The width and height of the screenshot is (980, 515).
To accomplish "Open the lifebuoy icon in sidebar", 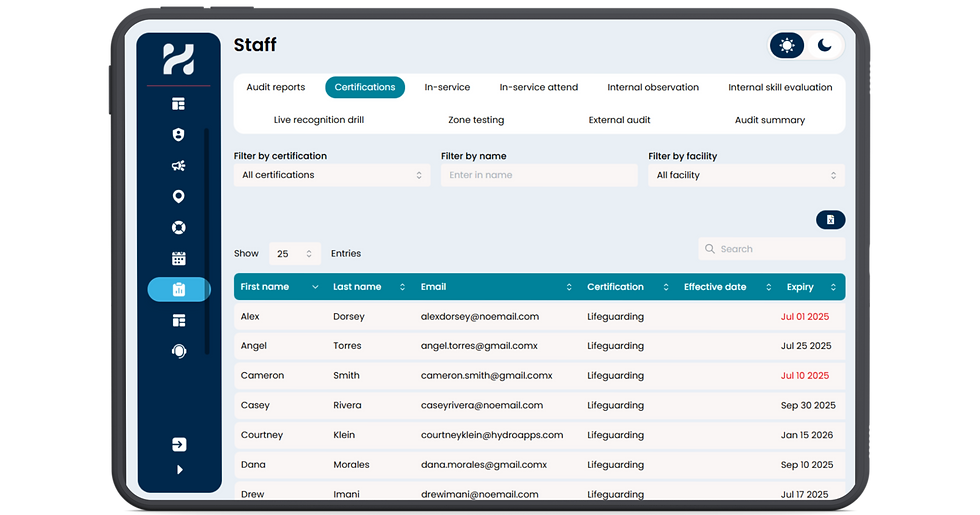I will coord(179,228).
